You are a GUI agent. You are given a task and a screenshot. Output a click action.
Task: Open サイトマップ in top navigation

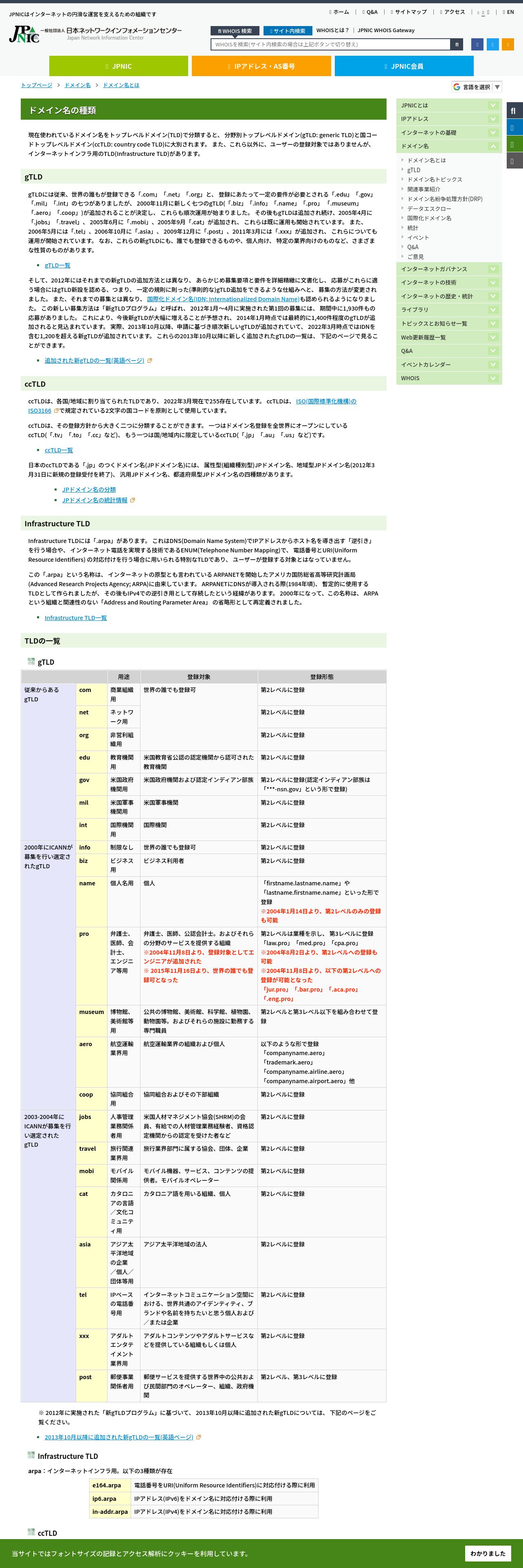tap(409, 12)
